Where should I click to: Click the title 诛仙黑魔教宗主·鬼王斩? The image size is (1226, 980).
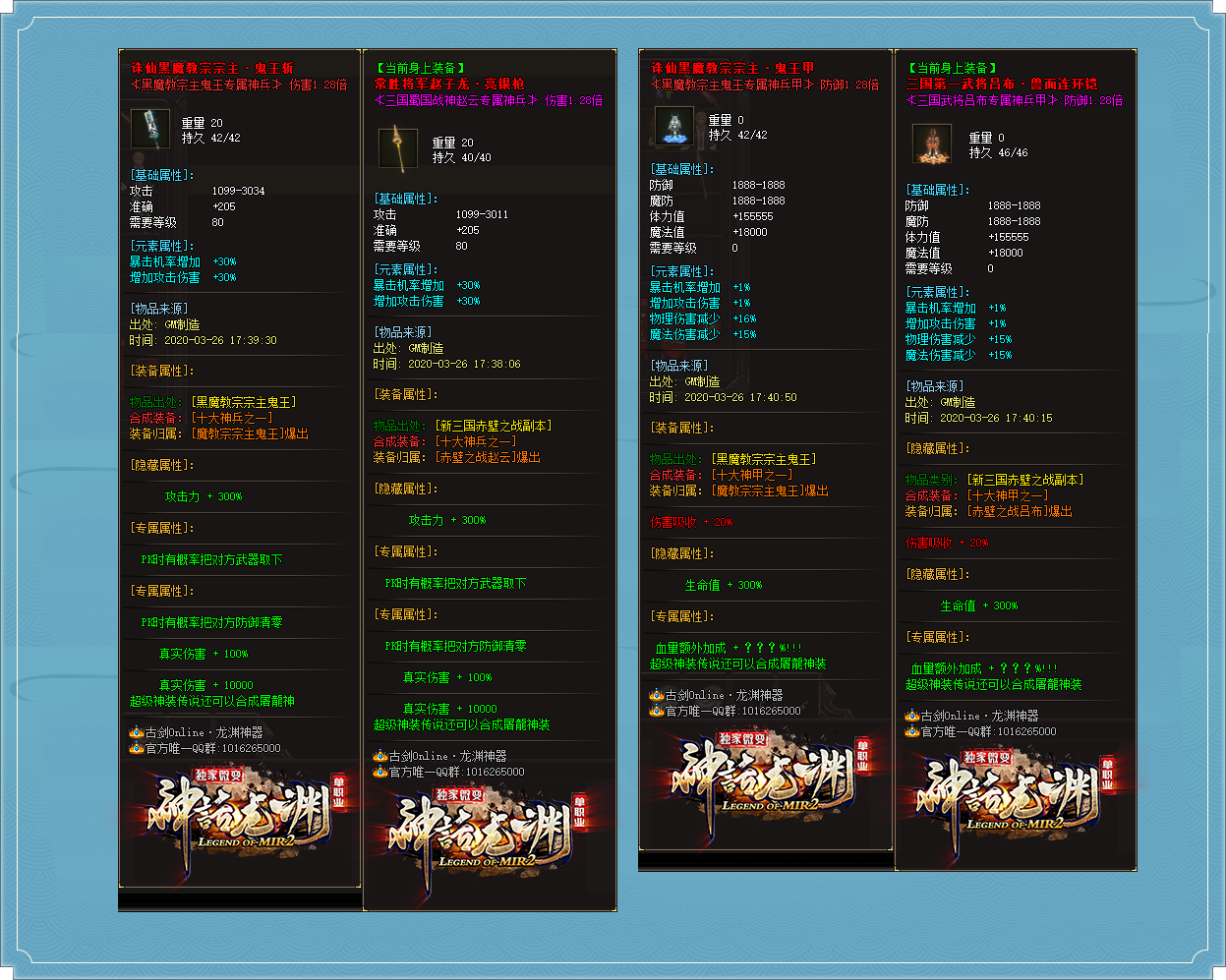point(212,69)
